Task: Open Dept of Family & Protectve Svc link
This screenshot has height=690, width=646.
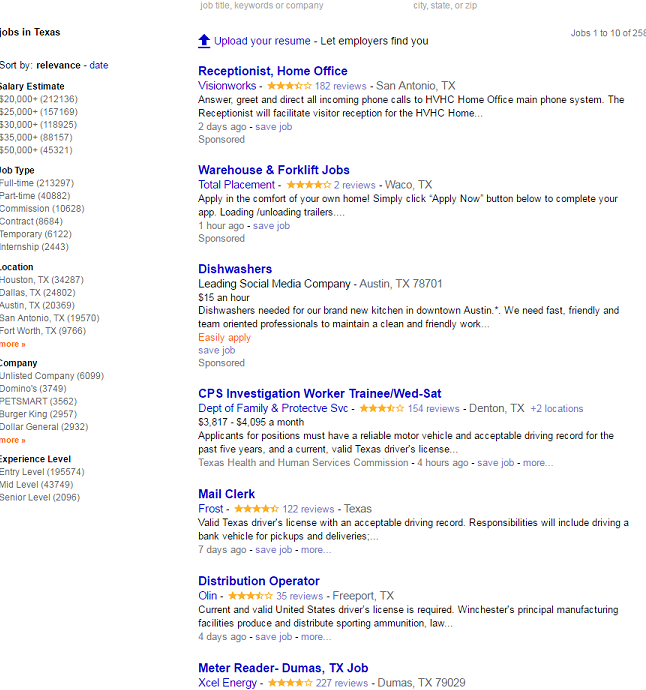Action: point(273,408)
